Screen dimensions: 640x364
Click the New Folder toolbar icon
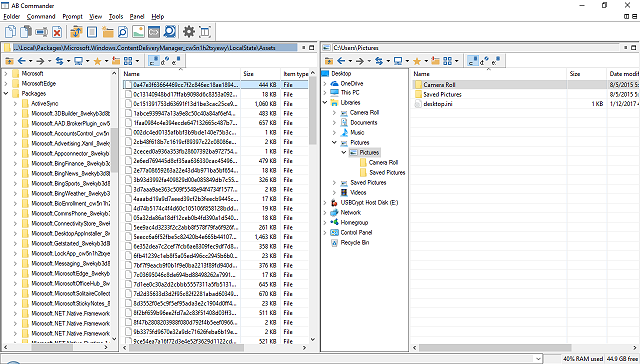coord(107,31)
